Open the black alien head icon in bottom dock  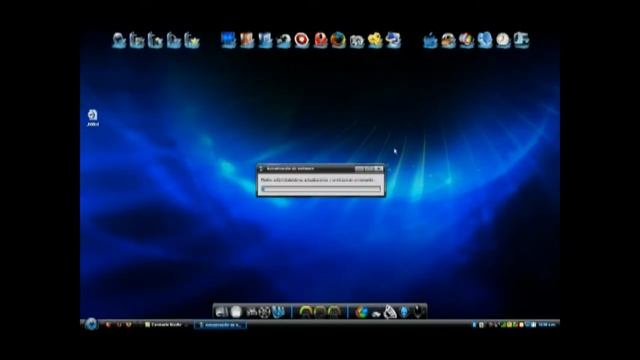click(418, 312)
